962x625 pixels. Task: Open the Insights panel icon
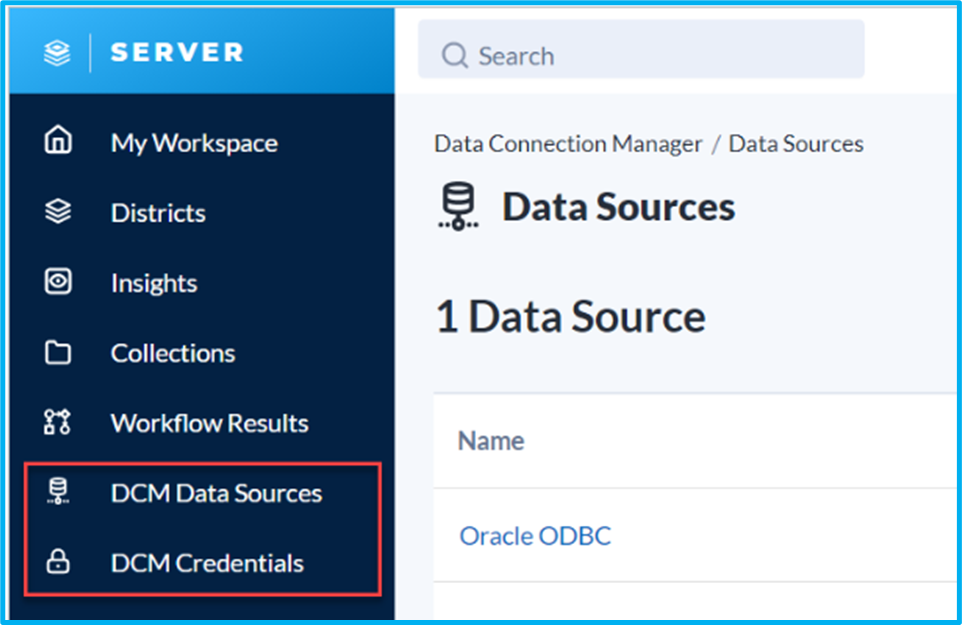pos(58,282)
